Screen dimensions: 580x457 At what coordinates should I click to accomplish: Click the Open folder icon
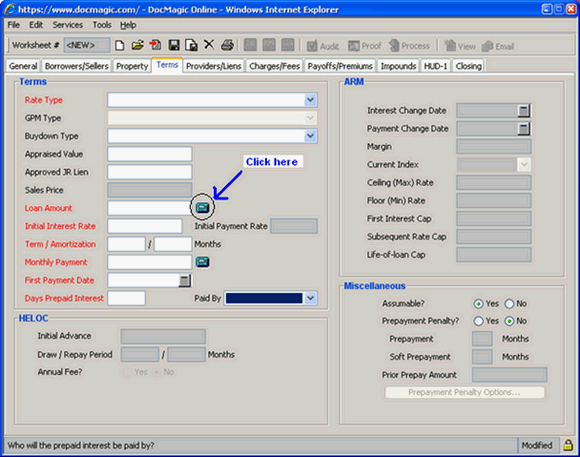tap(137, 45)
